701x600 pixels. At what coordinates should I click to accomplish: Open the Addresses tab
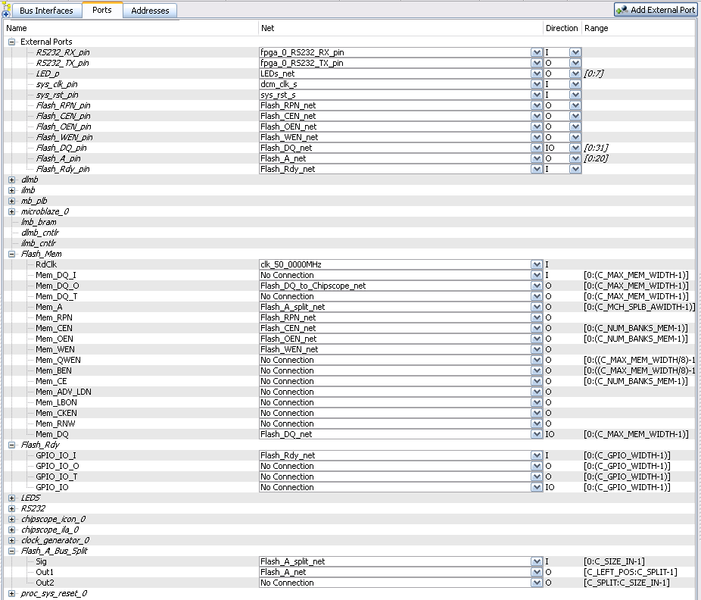pyautogui.click(x=150, y=10)
